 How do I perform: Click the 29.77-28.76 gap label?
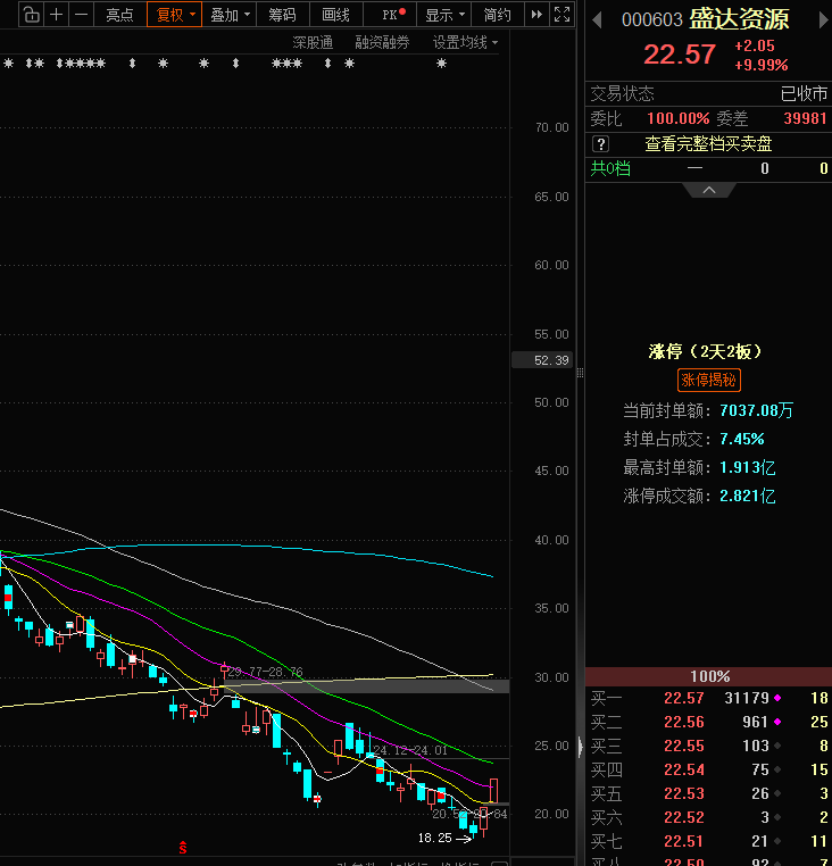point(265,672)
